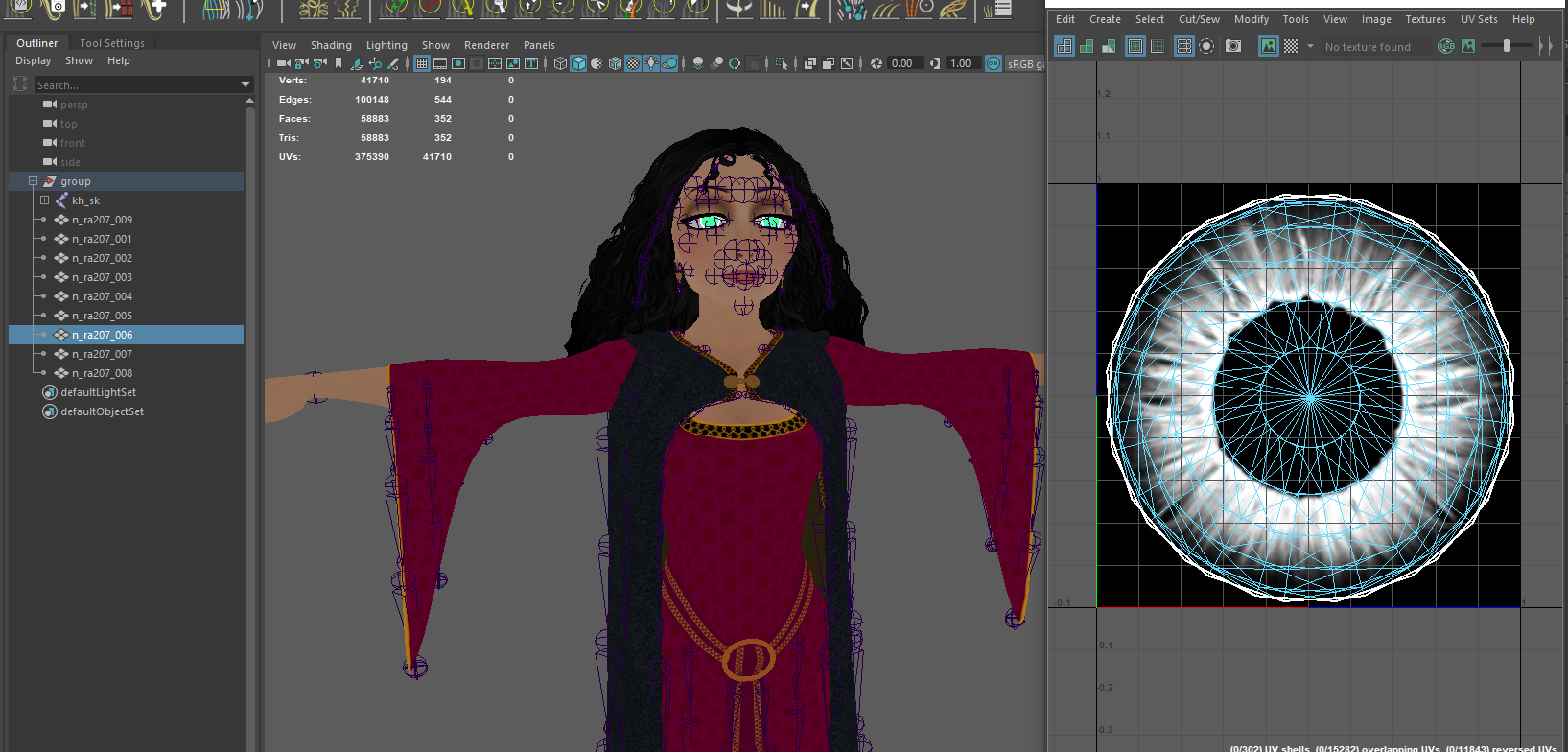Click the isolate select icon
Image resolution: width=1568 pixels, height=752 pixels.
782,63
